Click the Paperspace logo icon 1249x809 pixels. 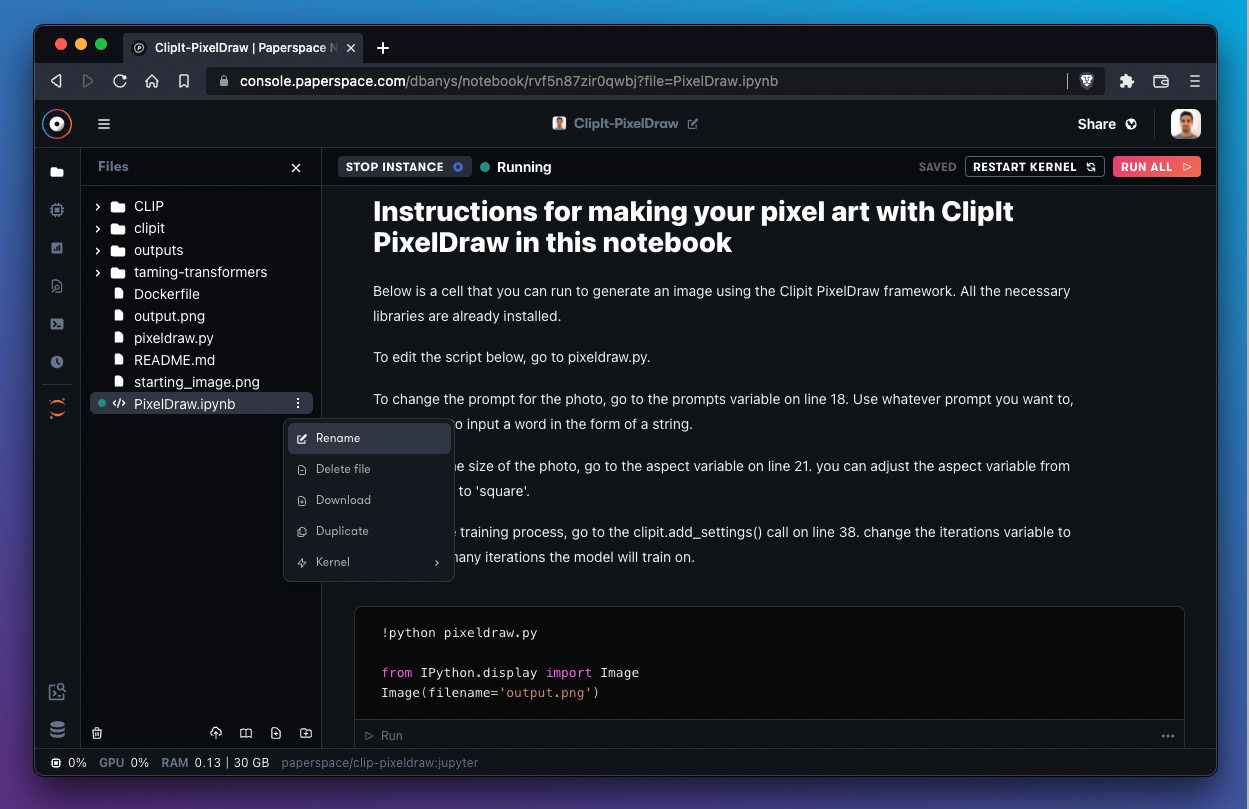(x=57, y=124)
